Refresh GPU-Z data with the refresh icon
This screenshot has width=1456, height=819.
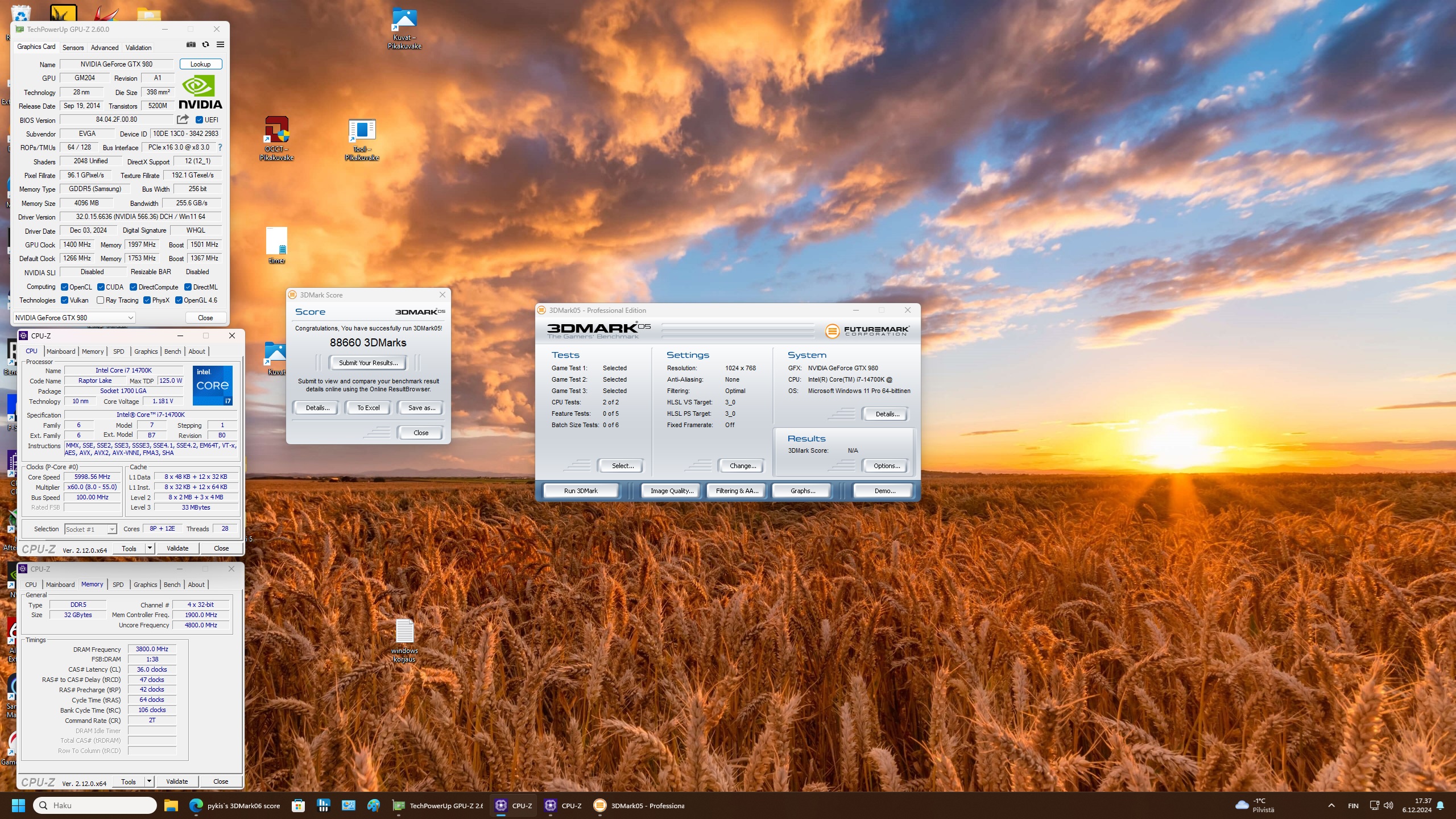coord(206,44)
